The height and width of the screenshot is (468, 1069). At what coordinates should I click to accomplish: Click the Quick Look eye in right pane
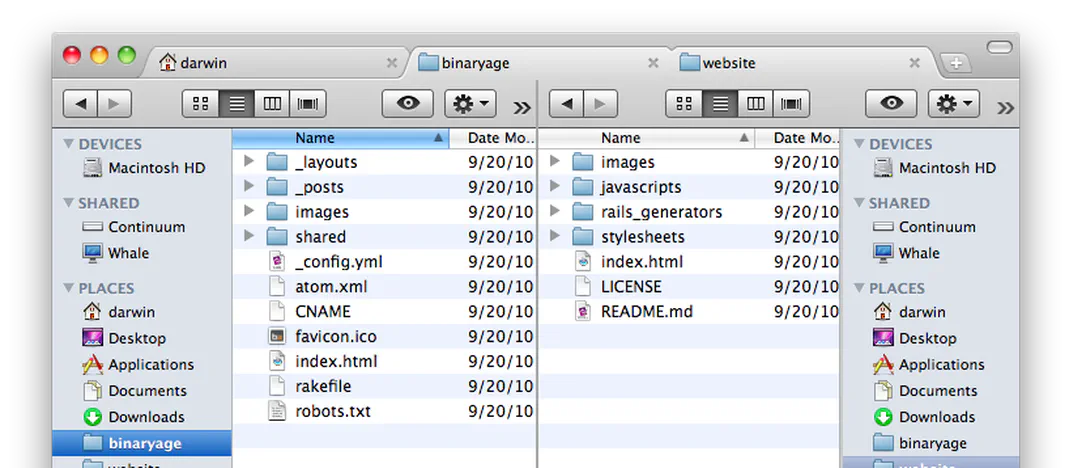(x=891, y=104)
